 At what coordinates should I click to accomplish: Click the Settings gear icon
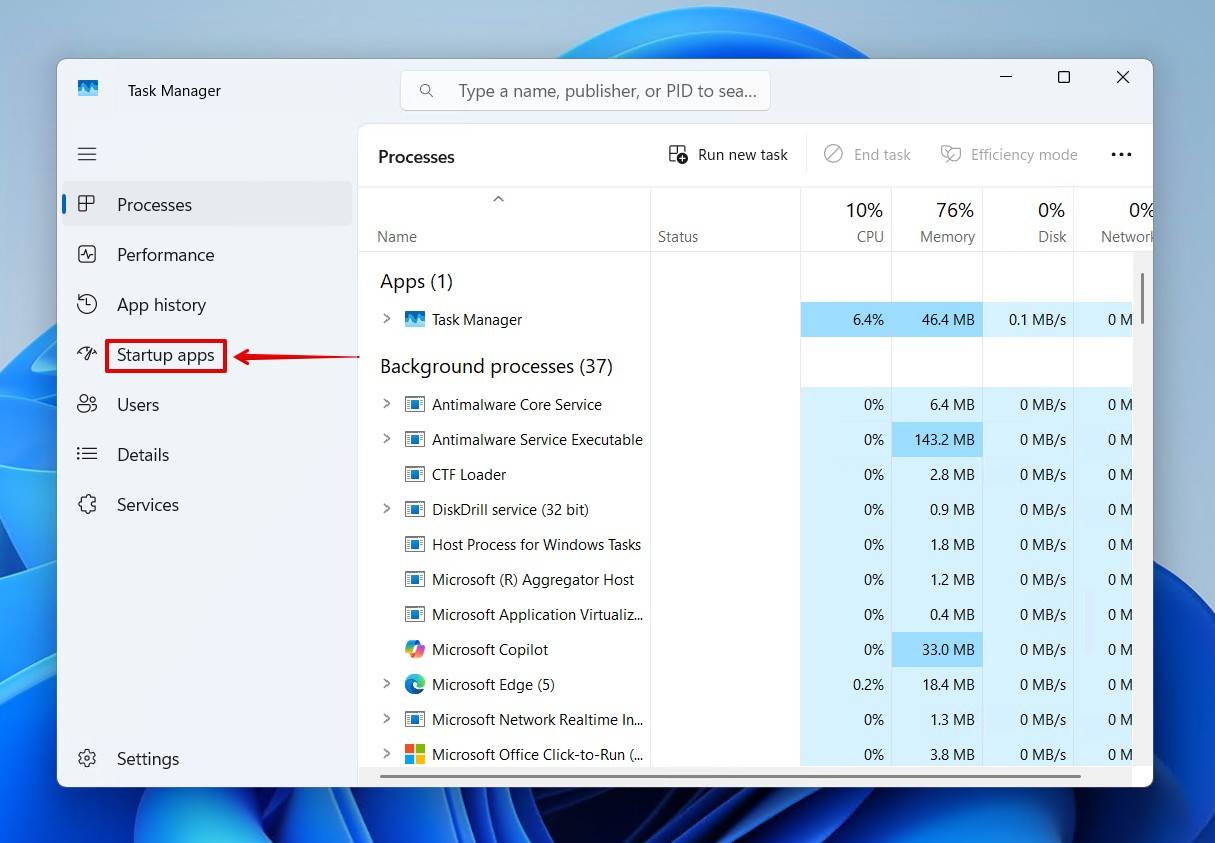[x=87, y=758]
